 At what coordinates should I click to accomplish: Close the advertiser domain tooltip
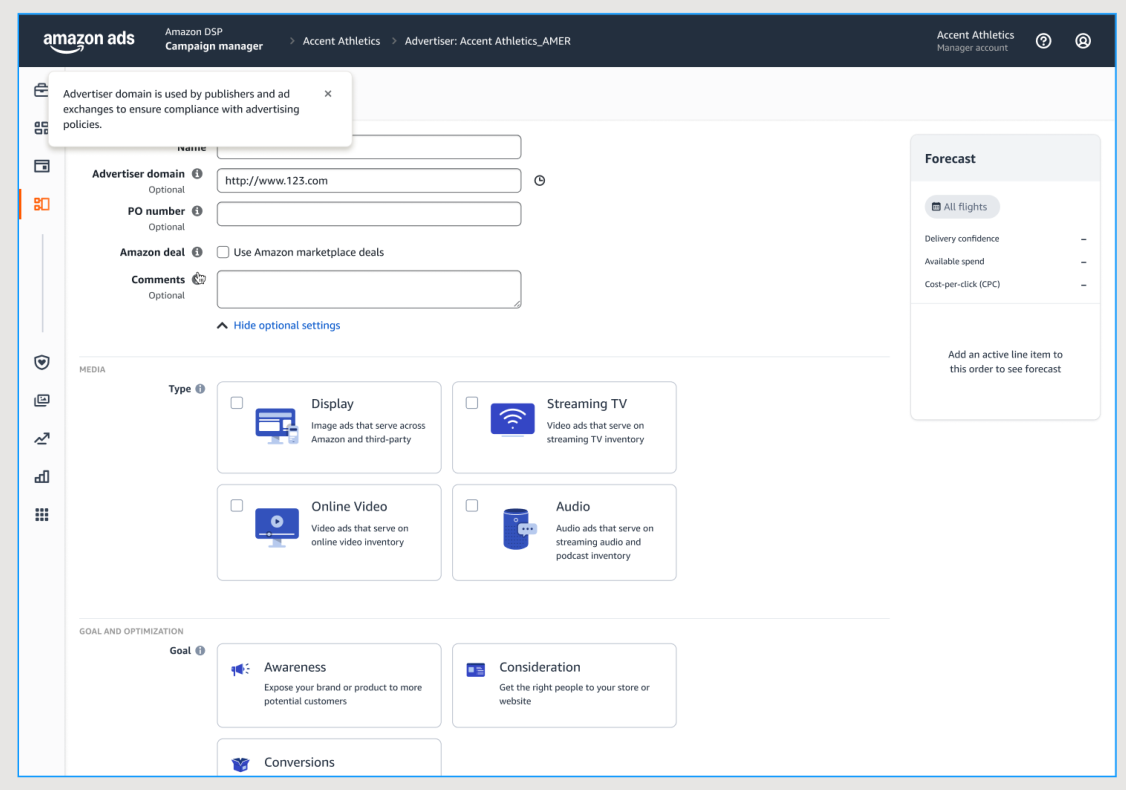pyautogui.click(x=328, y=93)
